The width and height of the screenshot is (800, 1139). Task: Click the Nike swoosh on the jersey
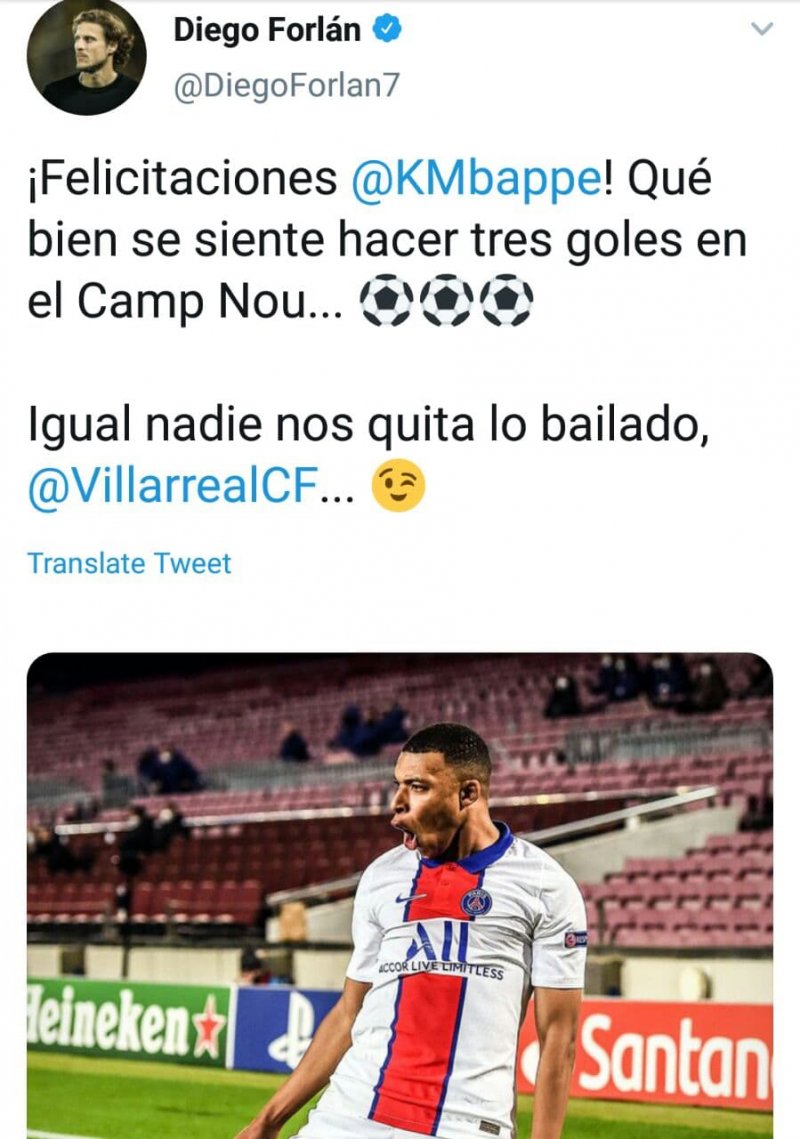point(410,898)
